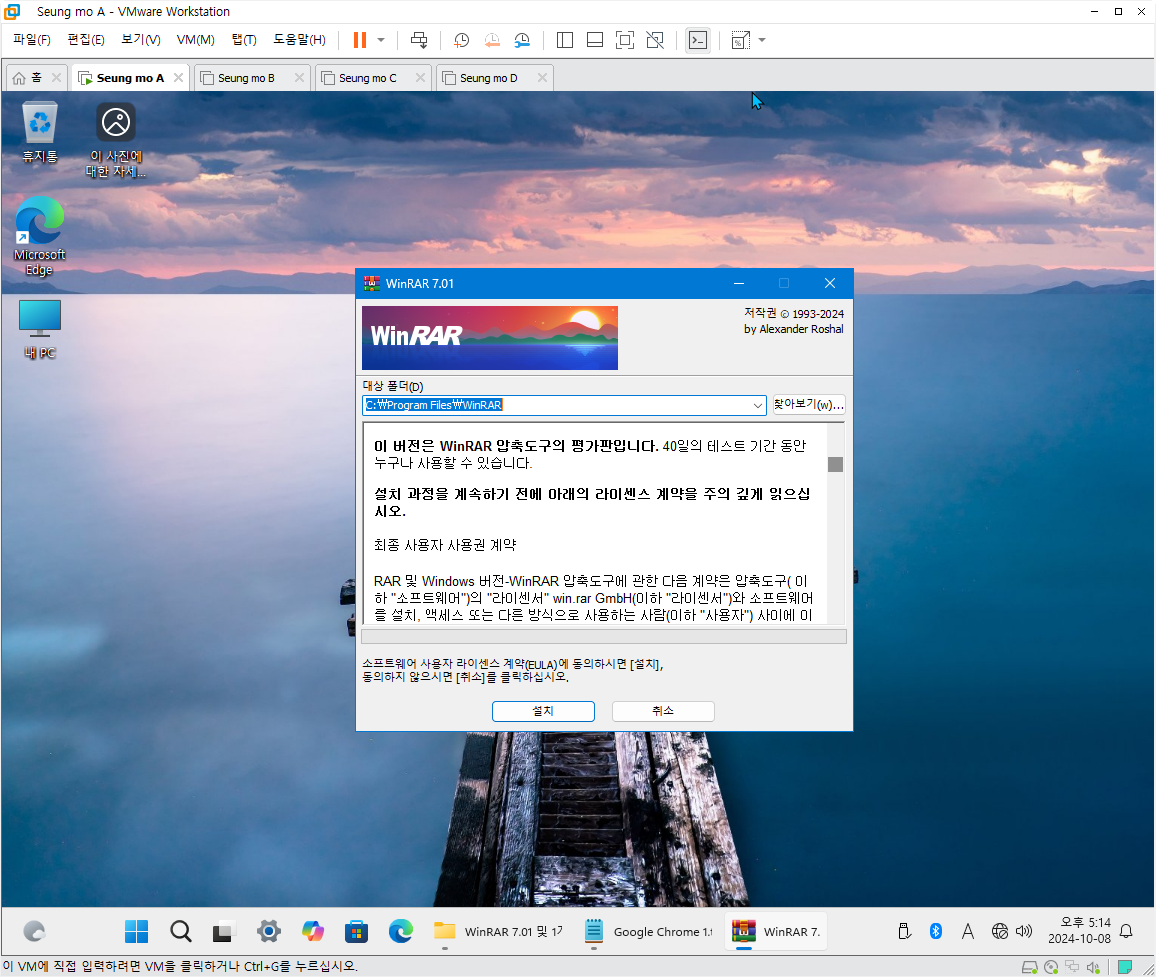Click the Unity mode toolbar icon
Viewport: 1156px width, 977px height.
point(655,40)
